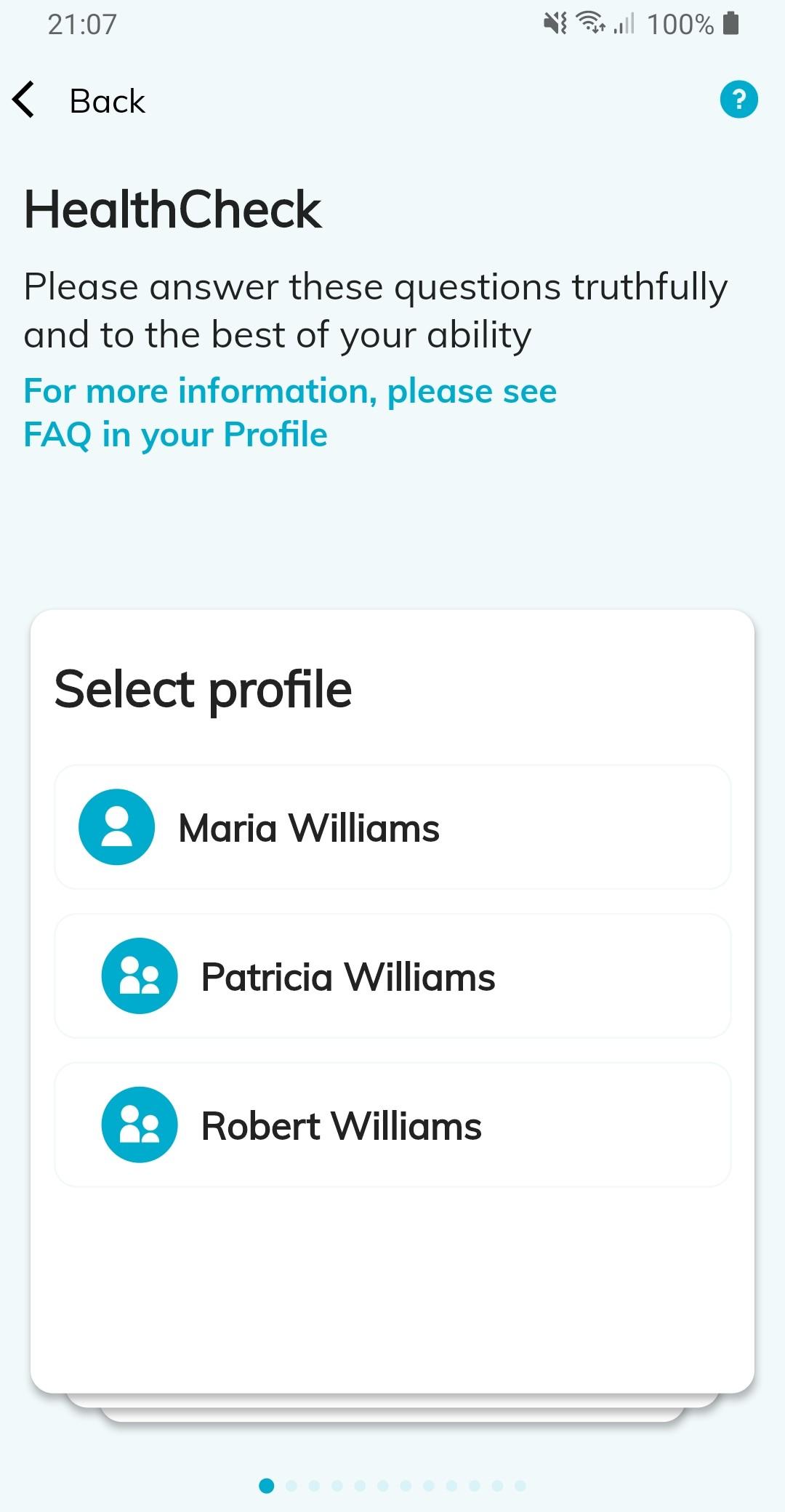Tap the last page indicator dot
This screenshot has width=785, height=1512.
(520, 1486)
